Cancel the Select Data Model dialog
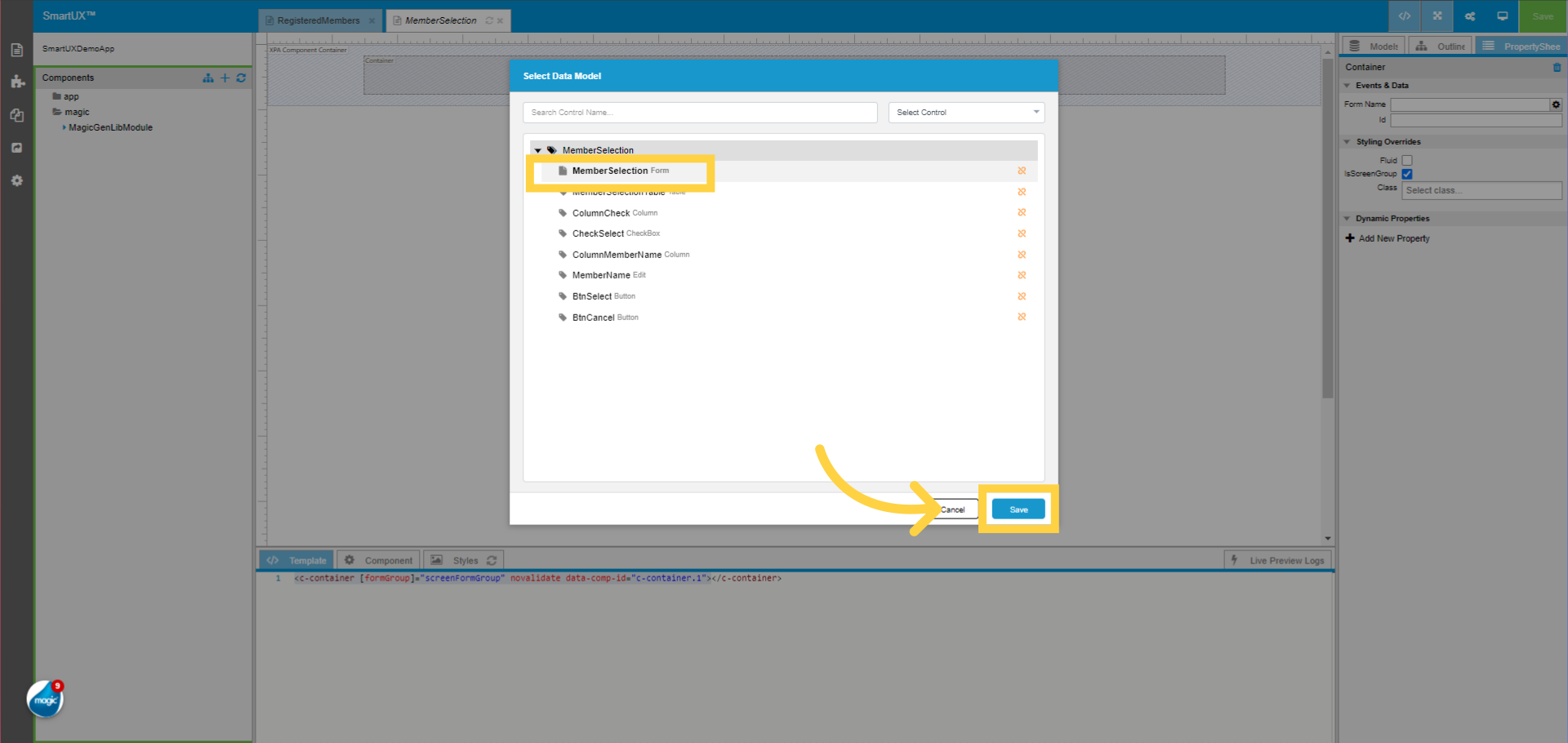 (953, 509)
